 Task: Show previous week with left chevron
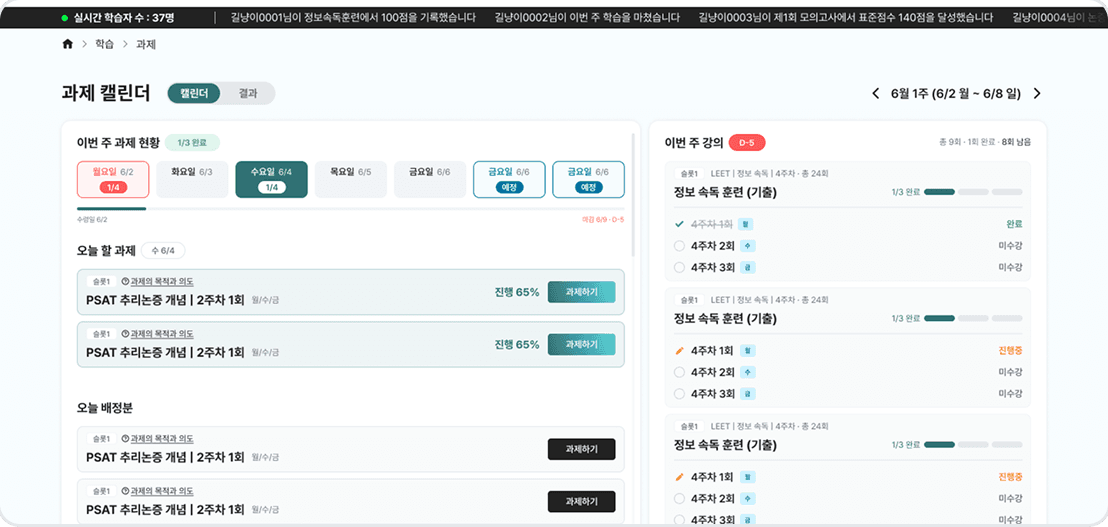[x=876, y=93]
